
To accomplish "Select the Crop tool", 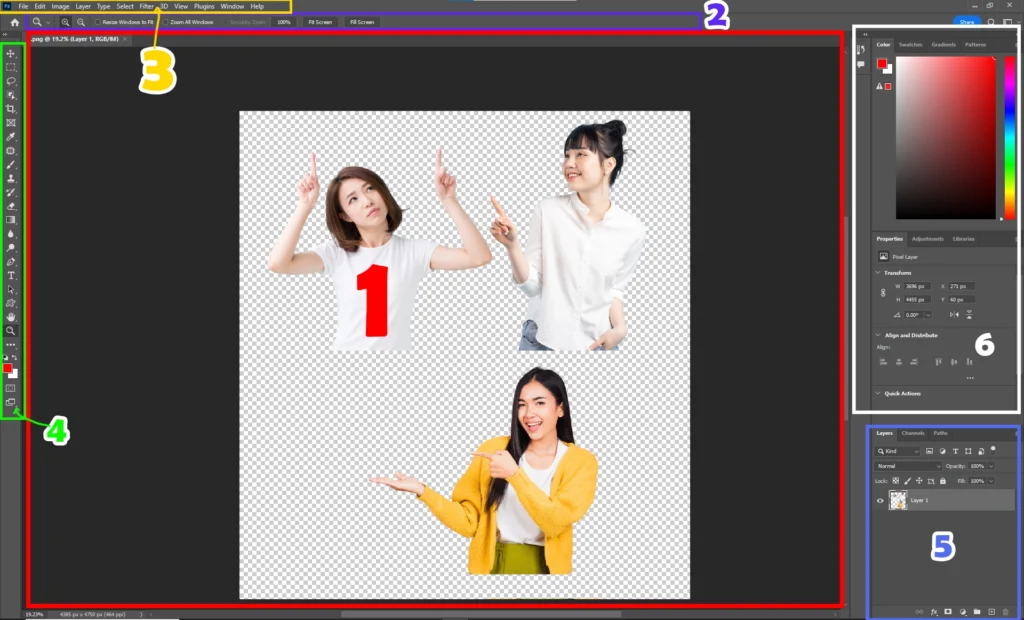I will (x=10, y=108).
